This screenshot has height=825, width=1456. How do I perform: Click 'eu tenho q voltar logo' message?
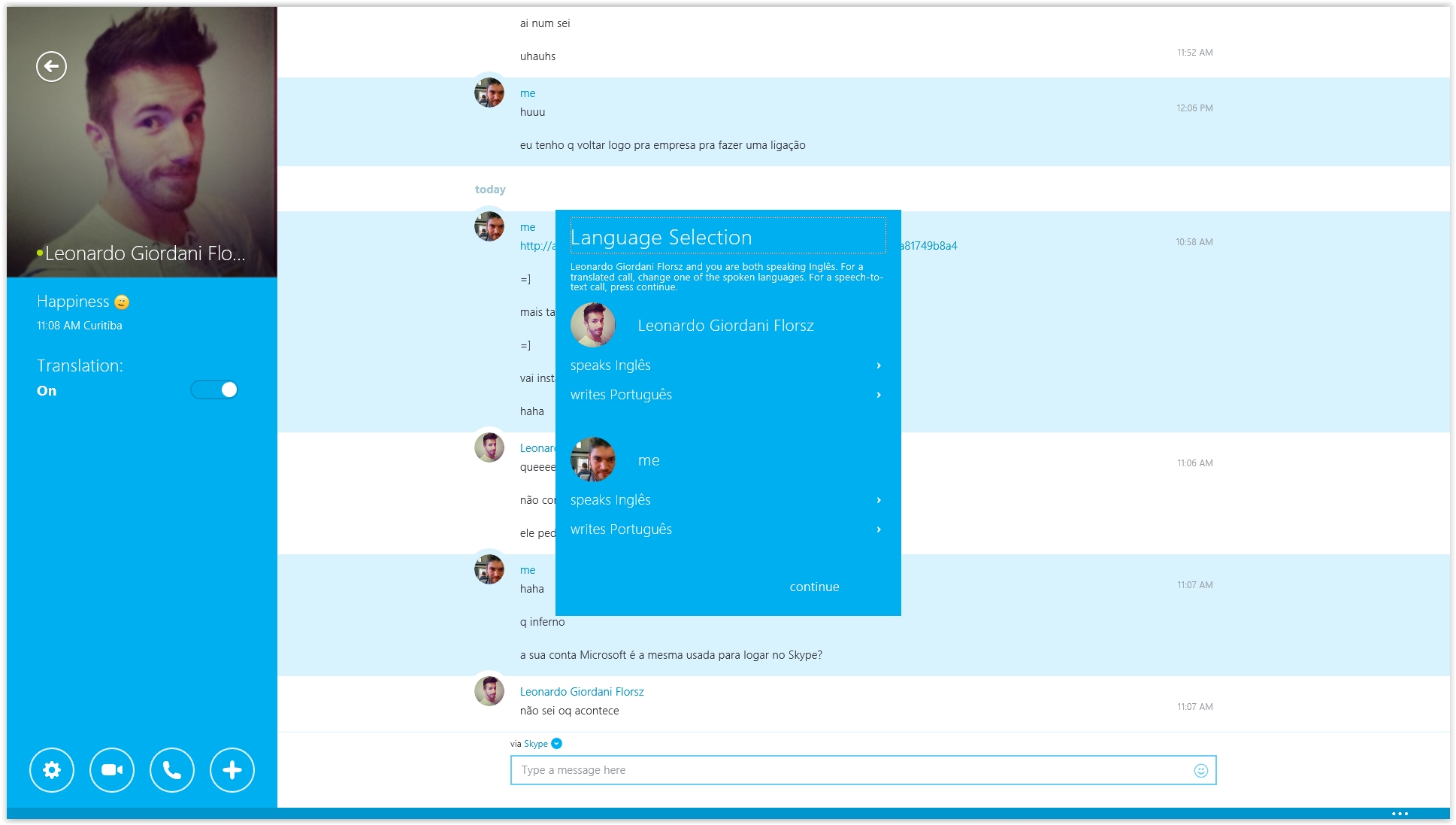point(662,145)
